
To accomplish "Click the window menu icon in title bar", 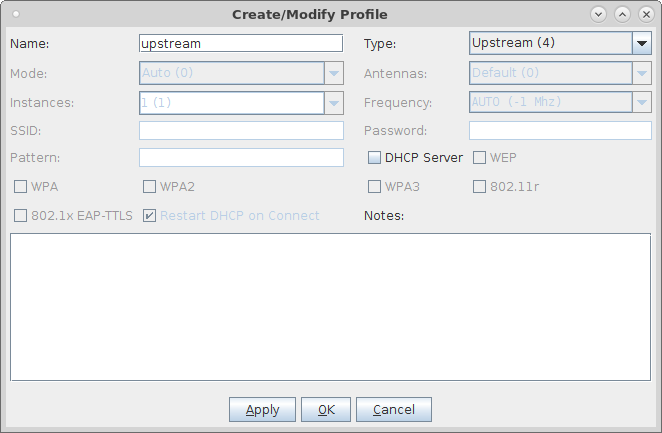I will [x=15, y=14].
